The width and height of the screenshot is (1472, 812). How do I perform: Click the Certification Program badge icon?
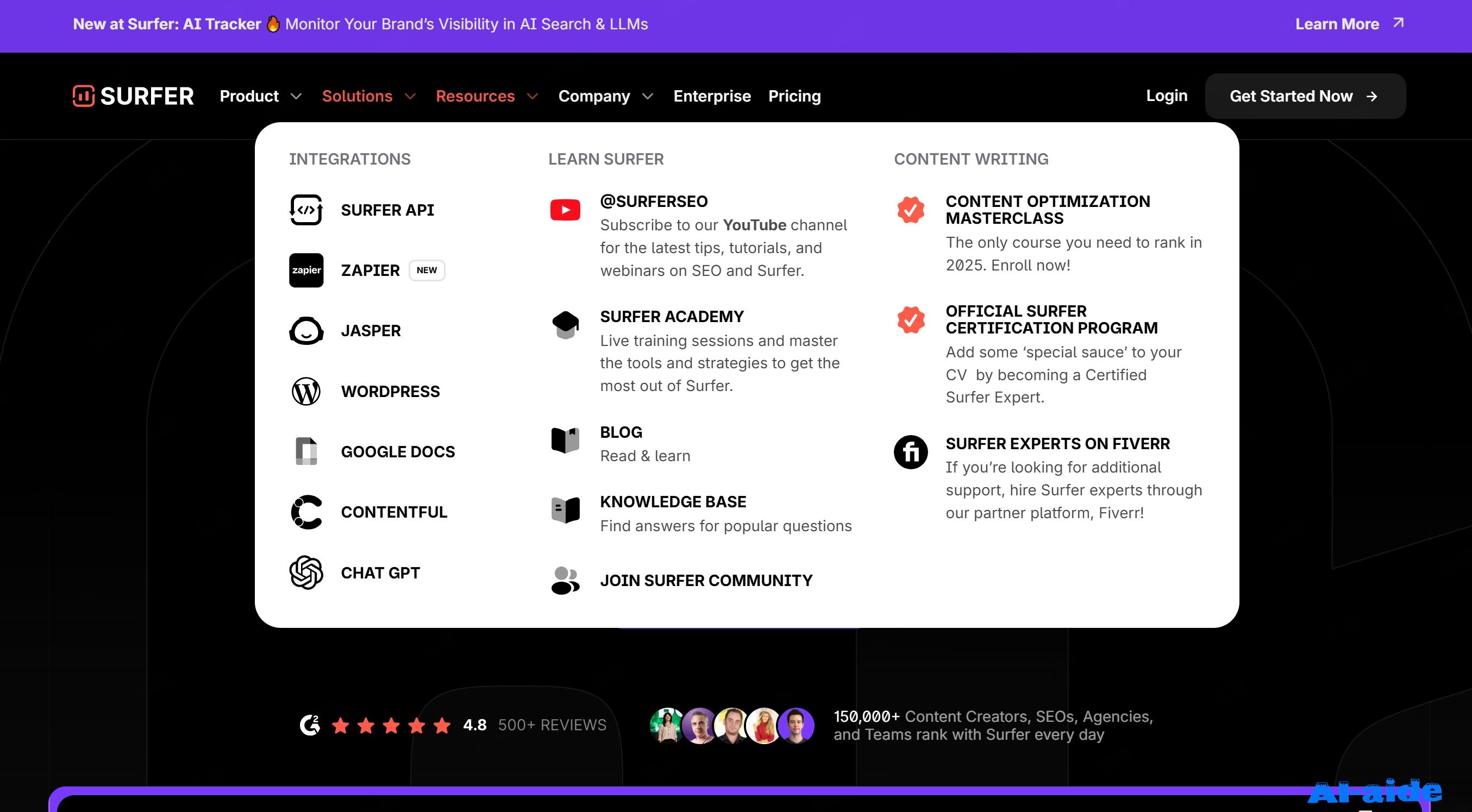pyautogui.click(x=911, y=319)
